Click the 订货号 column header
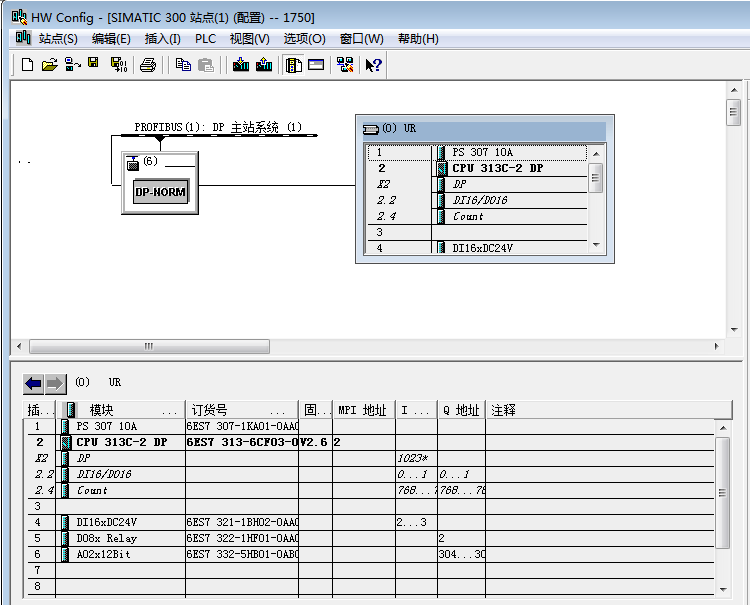Screen dimensions: 750x605 coord(209,410)
